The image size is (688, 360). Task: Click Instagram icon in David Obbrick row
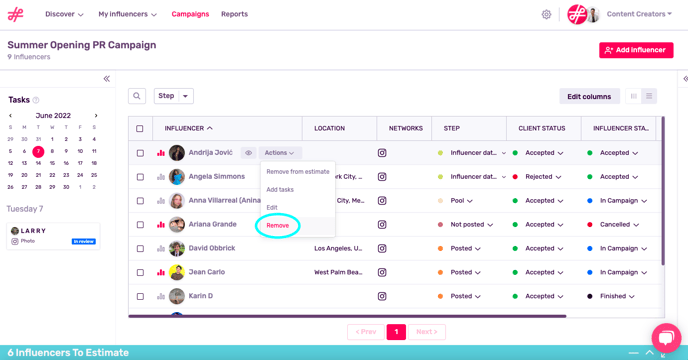coord(382,248)
